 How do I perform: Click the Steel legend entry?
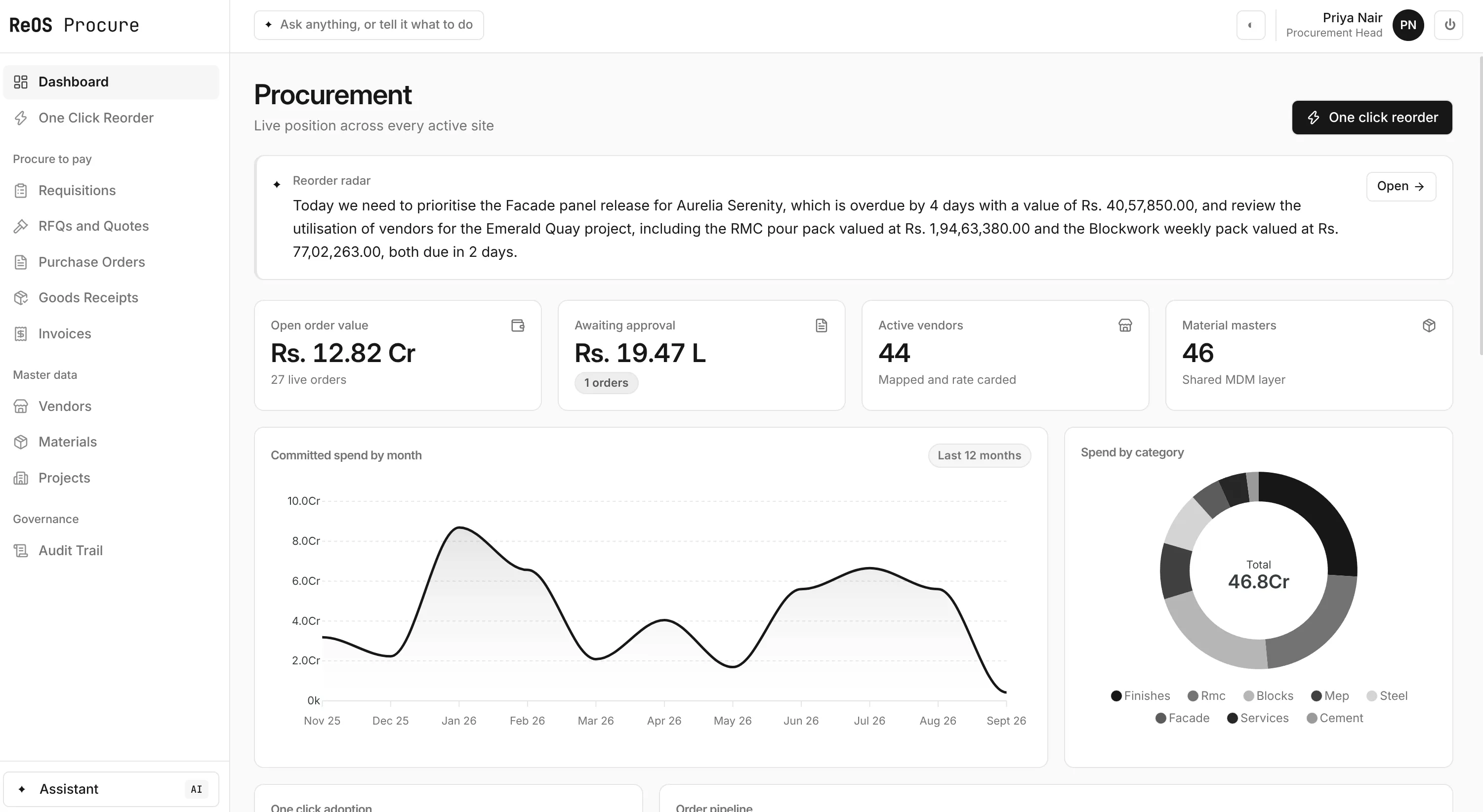pos(1387,696)
